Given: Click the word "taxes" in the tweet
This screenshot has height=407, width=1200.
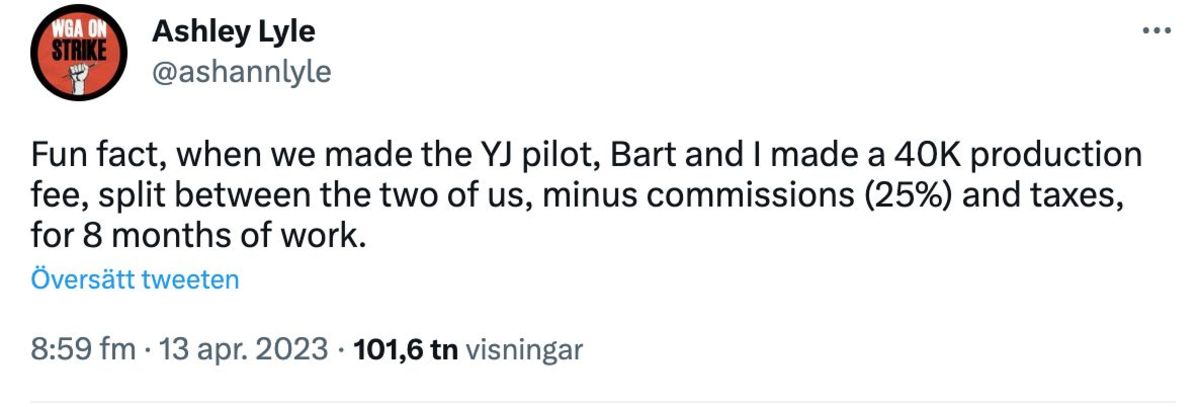Looking at the screenshot, I should [1075, 199].
